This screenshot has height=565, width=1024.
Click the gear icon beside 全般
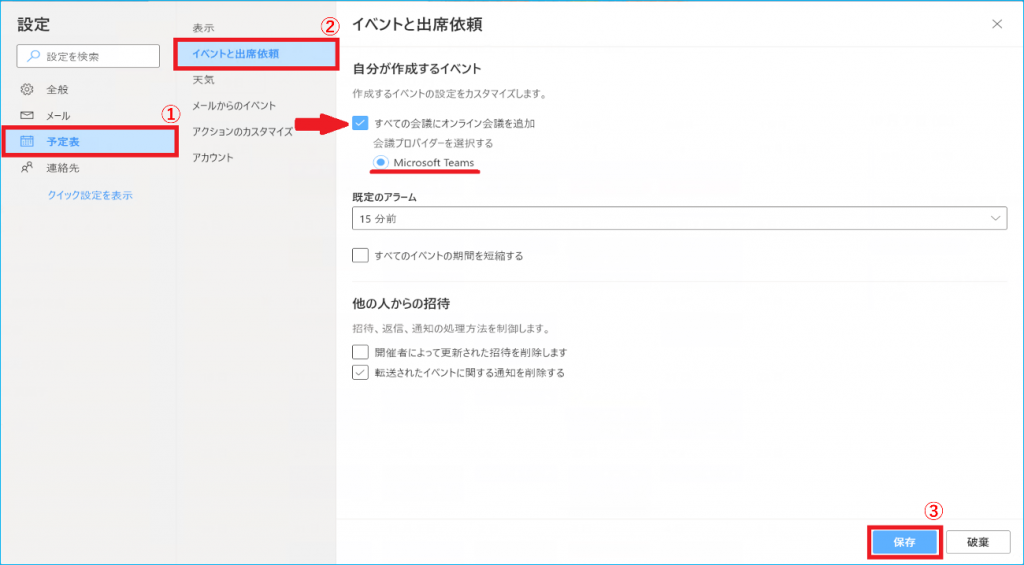tap(27, 90)
